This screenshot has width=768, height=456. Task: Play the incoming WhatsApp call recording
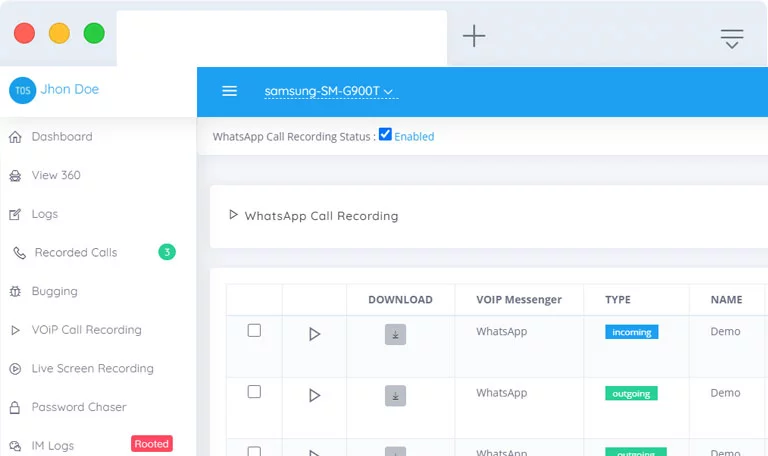coord(314,334)
